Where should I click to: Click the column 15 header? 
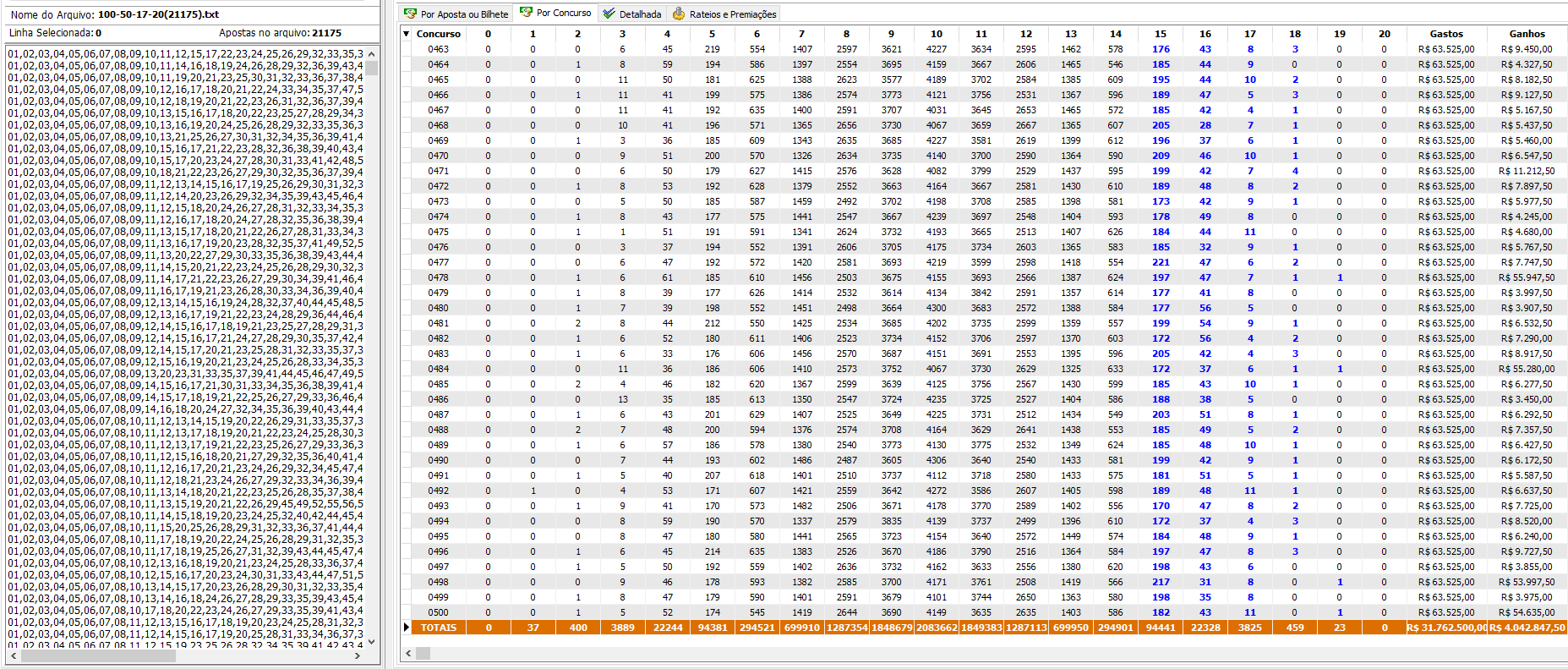1160,34
